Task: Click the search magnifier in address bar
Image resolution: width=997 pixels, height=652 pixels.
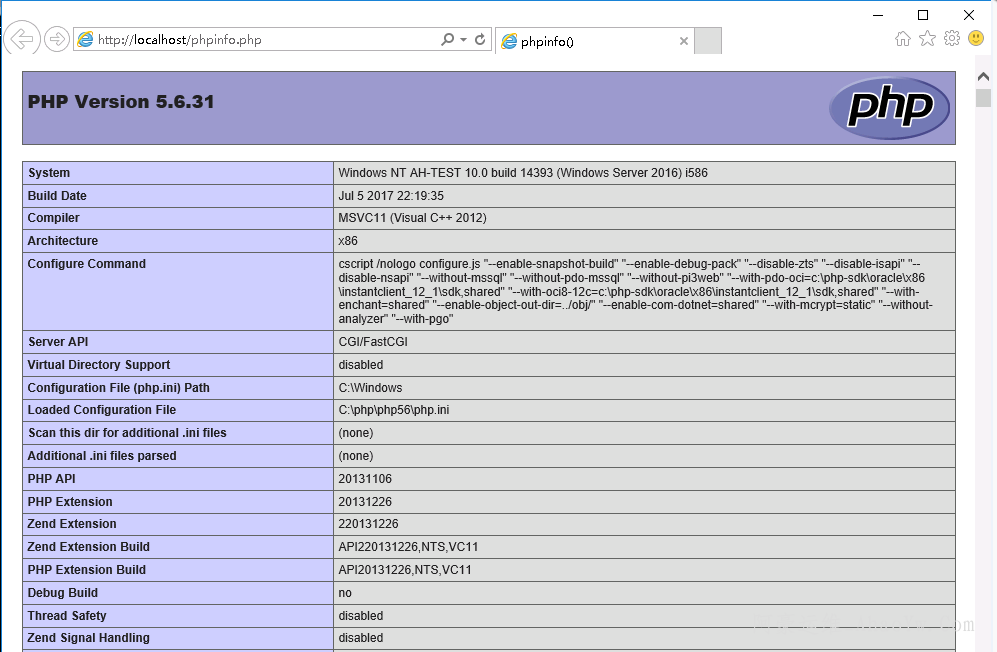Action: click(x=447, y=40)
